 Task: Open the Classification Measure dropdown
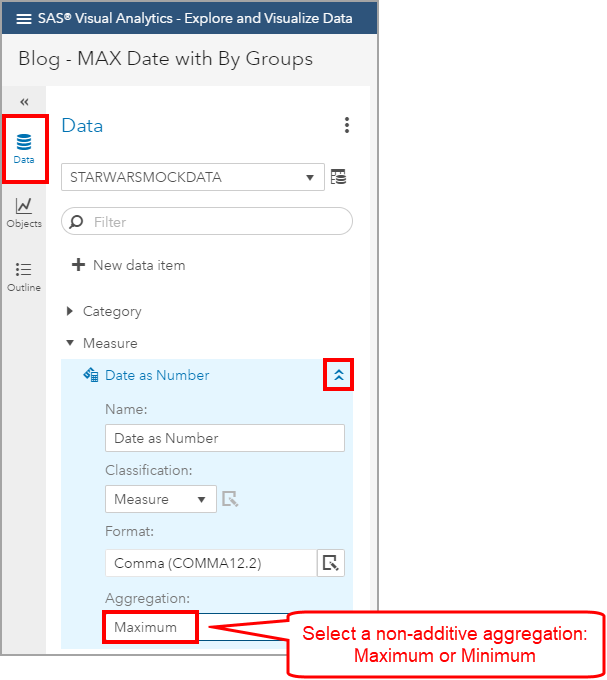click(160, 499)
